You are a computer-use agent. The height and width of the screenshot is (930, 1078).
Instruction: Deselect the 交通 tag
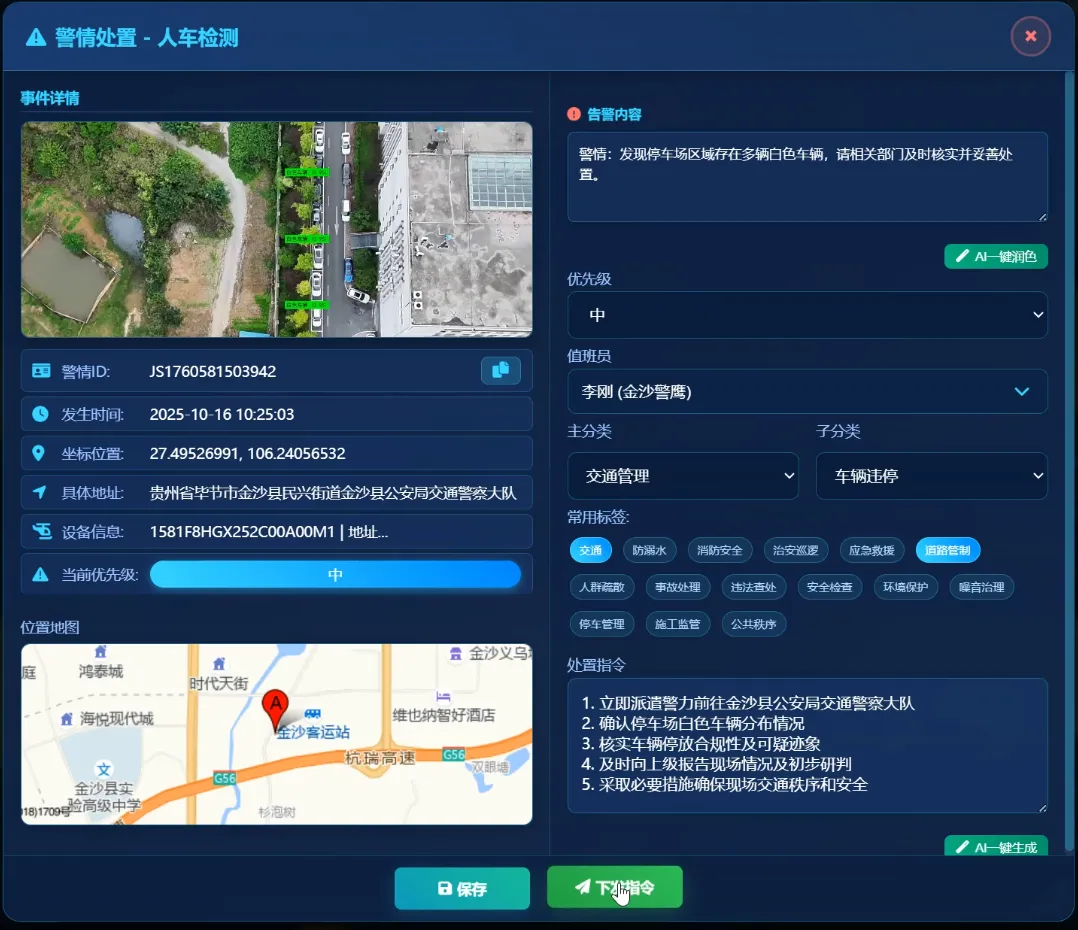pos(590,550)
